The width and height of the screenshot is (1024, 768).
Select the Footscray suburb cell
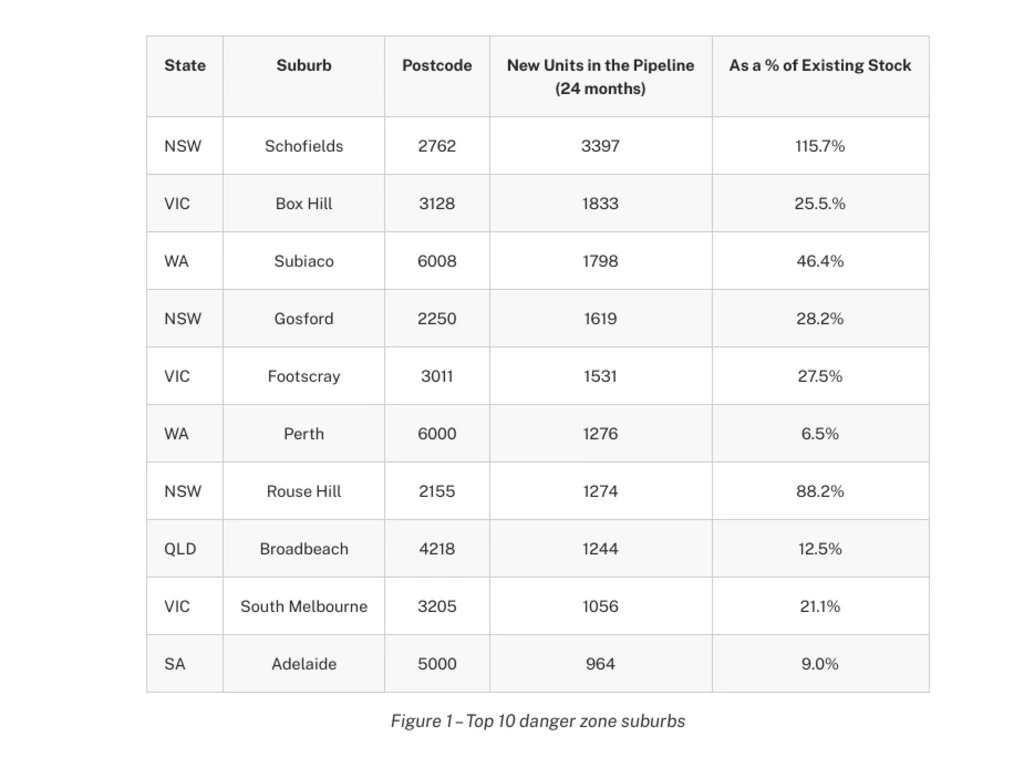(304, 376)
